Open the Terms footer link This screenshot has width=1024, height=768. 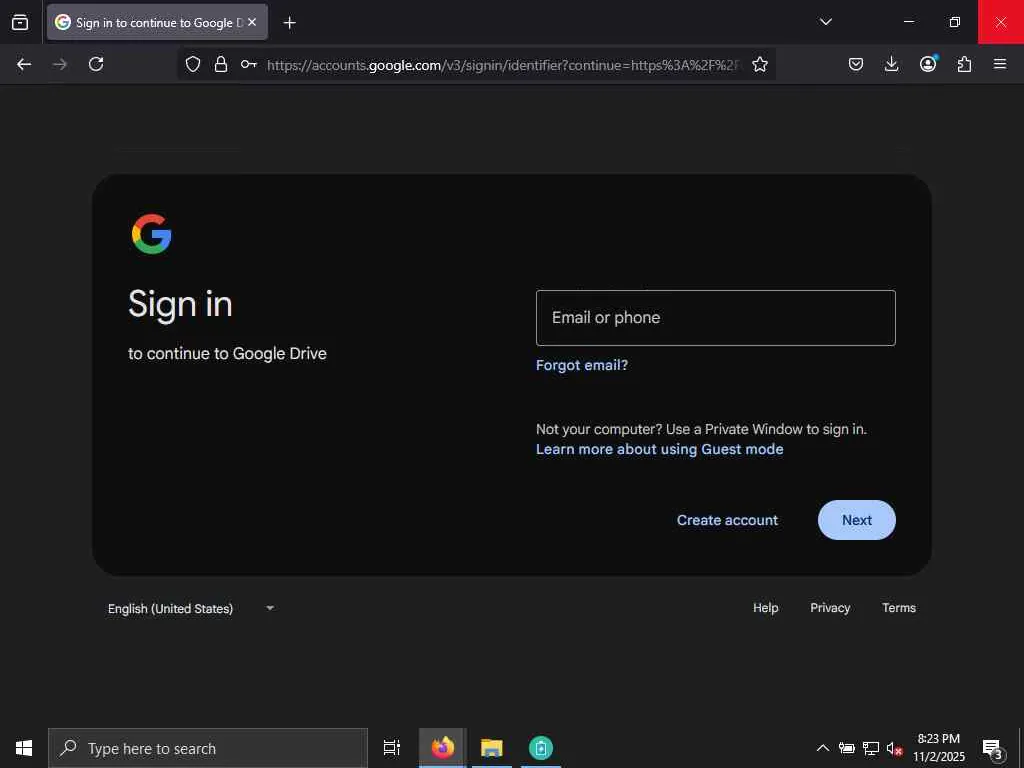pos(899,608)
